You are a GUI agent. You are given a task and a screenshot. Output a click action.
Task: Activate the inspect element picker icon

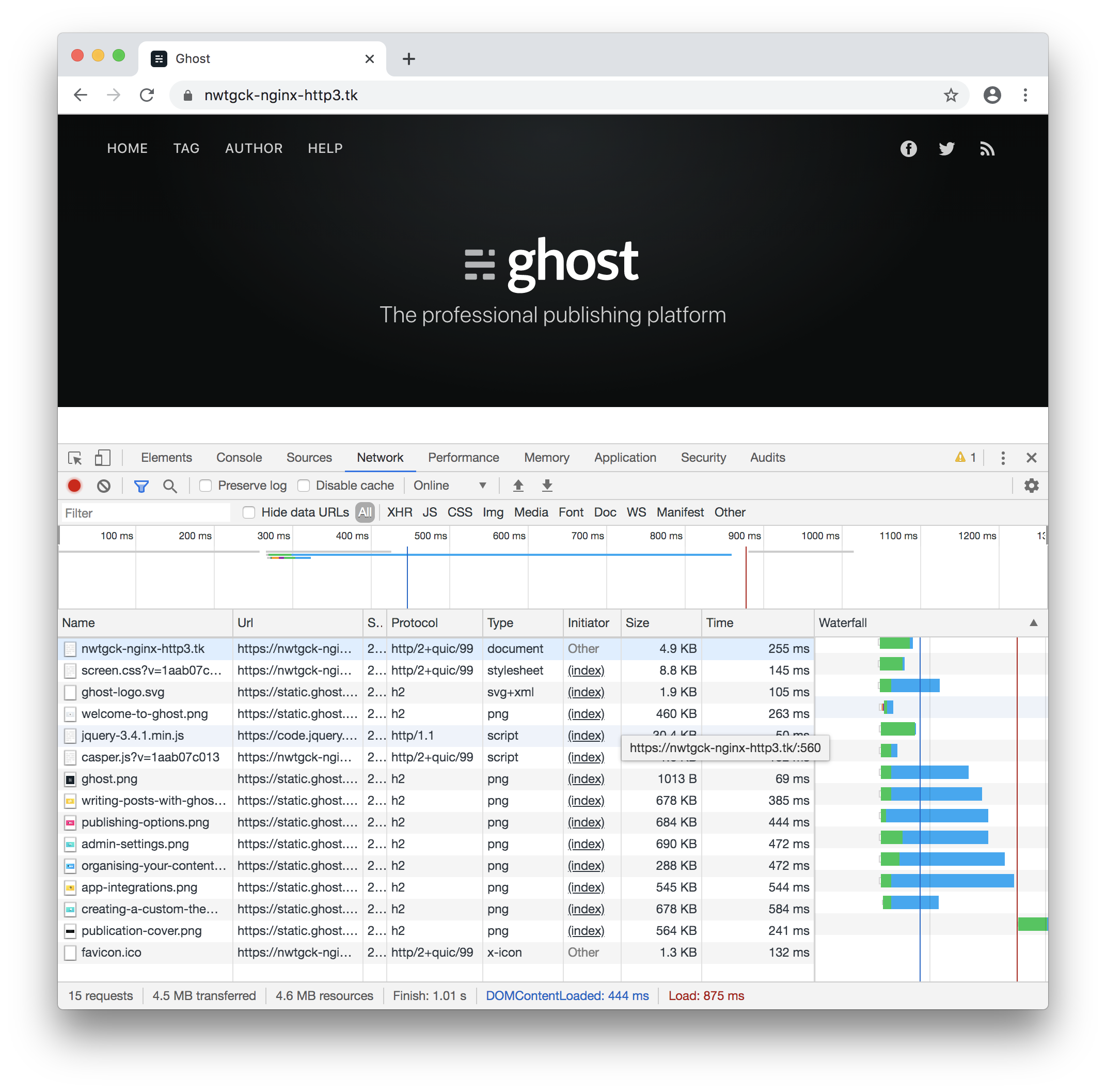(x=75, y=458)
